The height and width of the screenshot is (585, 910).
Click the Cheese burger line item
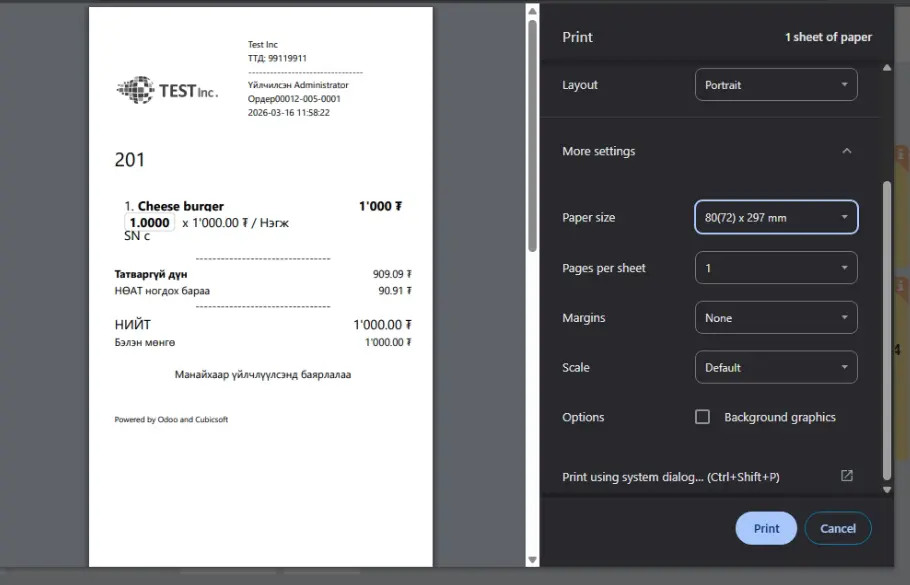click(180, 206)
